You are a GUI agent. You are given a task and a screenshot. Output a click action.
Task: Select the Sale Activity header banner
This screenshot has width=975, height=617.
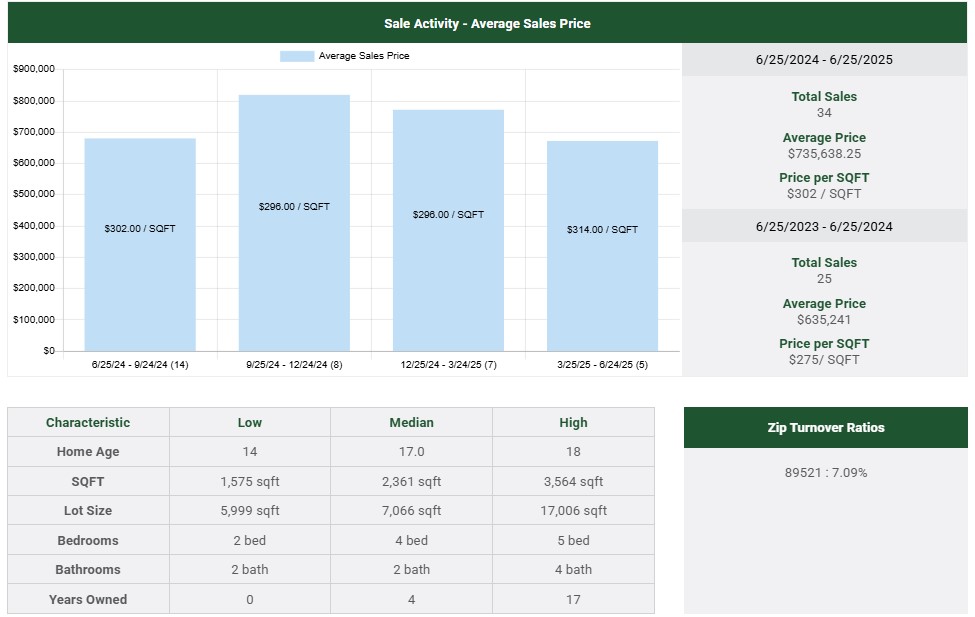point(487,23)
